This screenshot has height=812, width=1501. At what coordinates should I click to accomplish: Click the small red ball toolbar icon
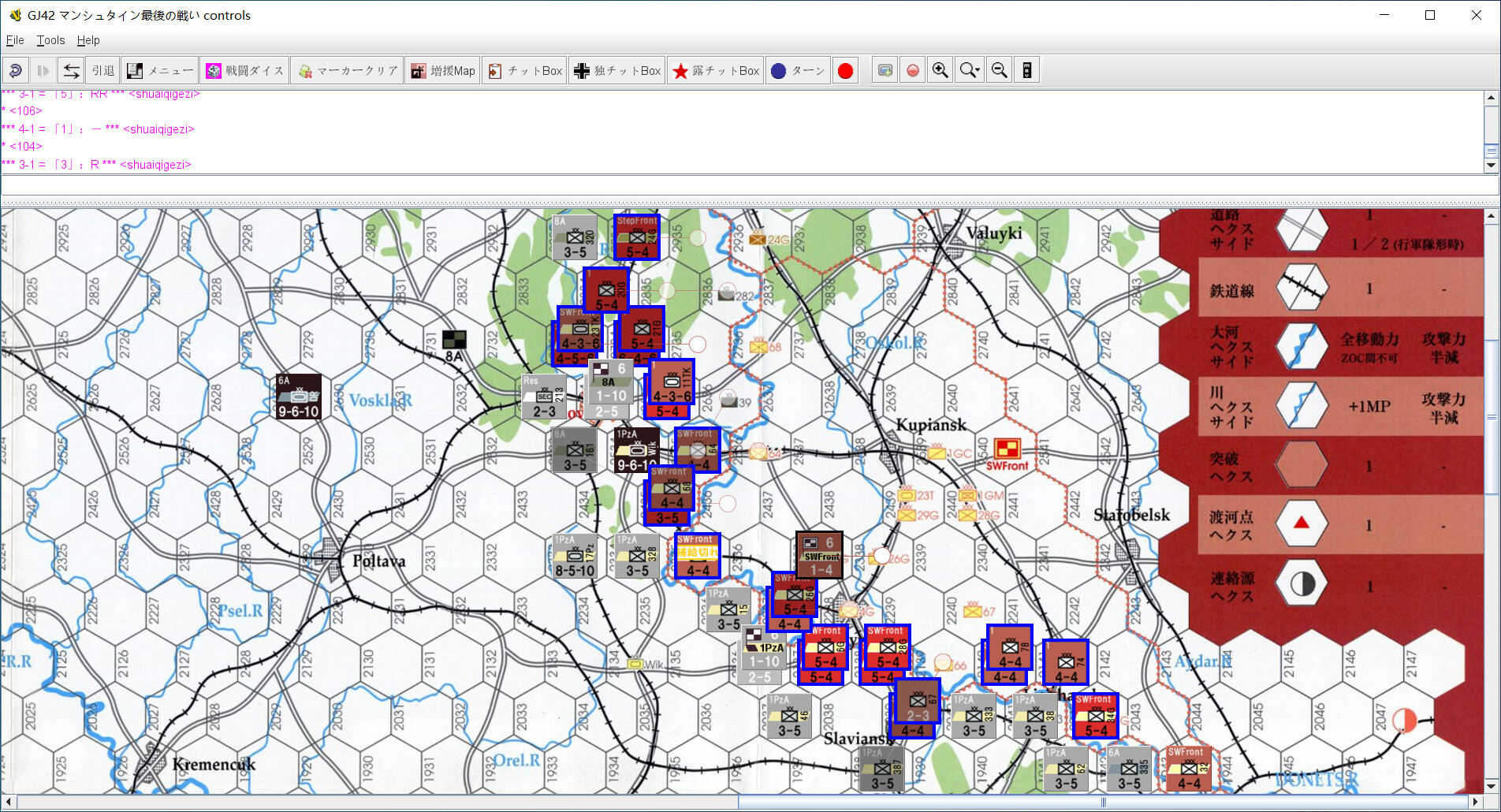(913, 71)
